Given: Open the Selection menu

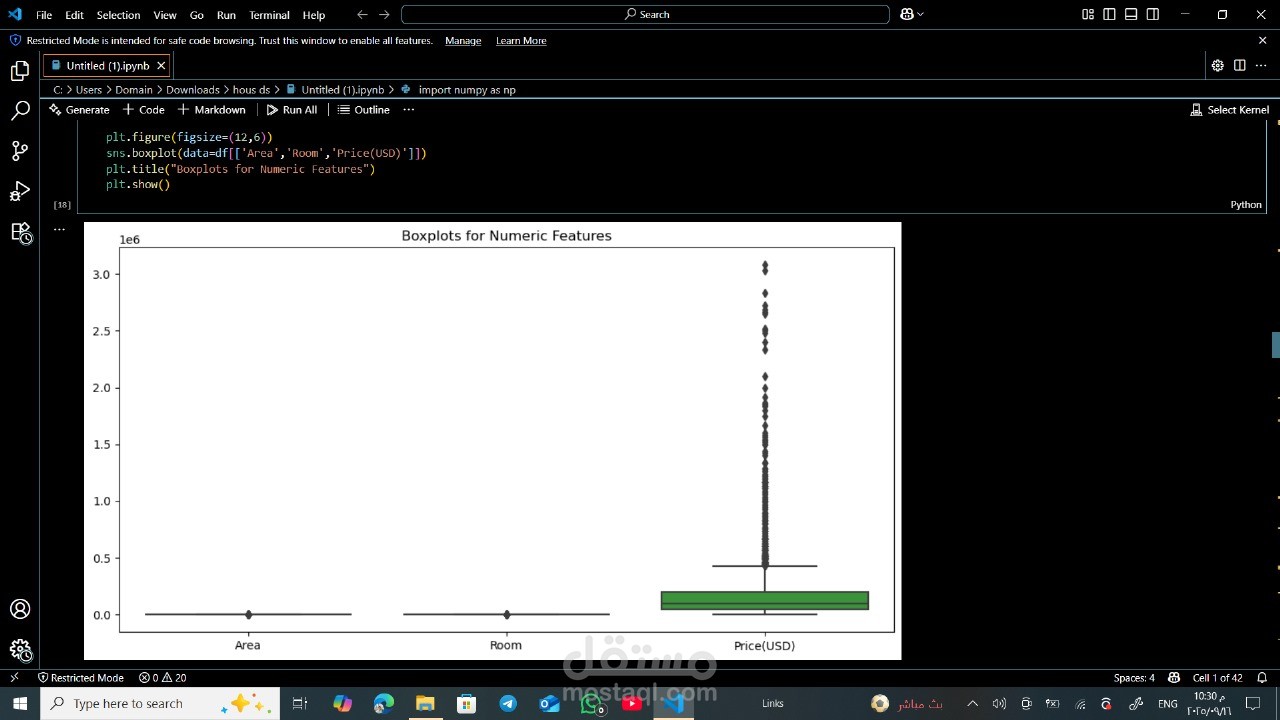Looking at the screenshot, I should coord(118,15).
